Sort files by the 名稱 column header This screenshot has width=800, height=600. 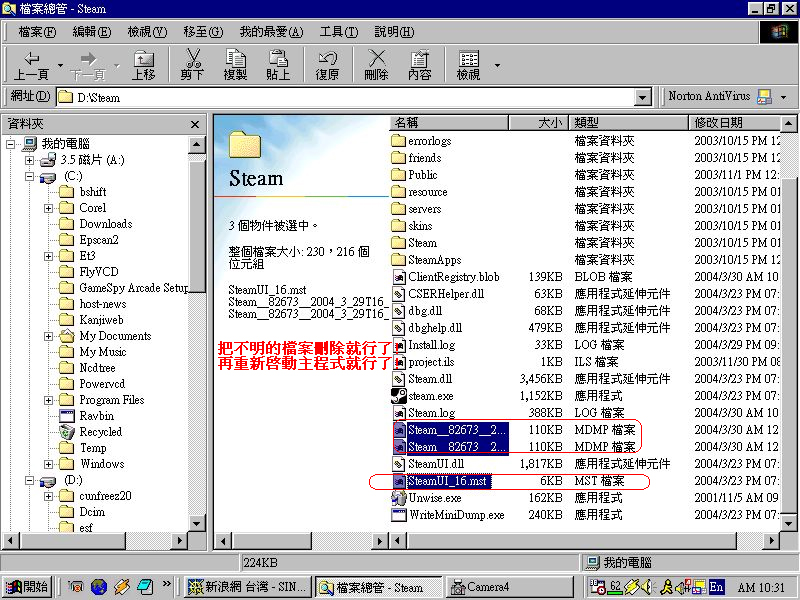449,122
